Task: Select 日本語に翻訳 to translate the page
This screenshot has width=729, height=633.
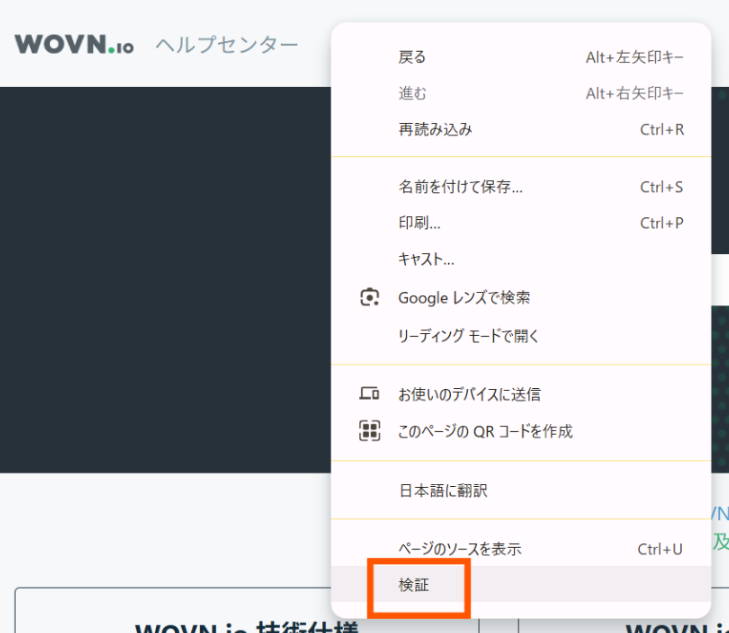Action: point(443,491)
